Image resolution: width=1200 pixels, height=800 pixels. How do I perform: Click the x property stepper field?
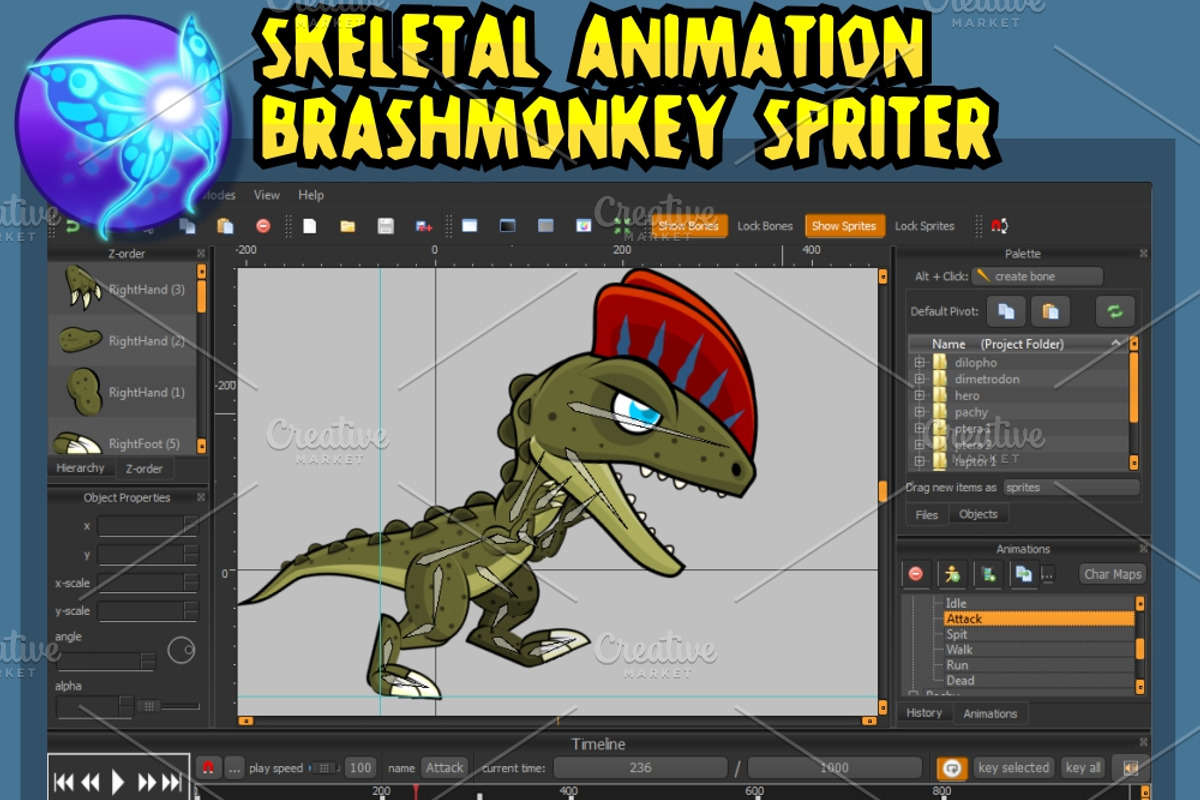tap(148, 526)
